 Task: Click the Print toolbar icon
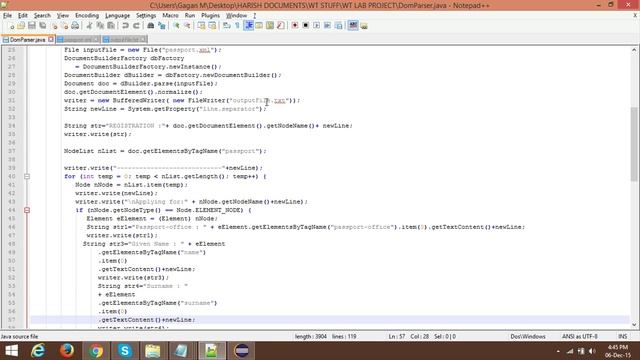[75, 26]
